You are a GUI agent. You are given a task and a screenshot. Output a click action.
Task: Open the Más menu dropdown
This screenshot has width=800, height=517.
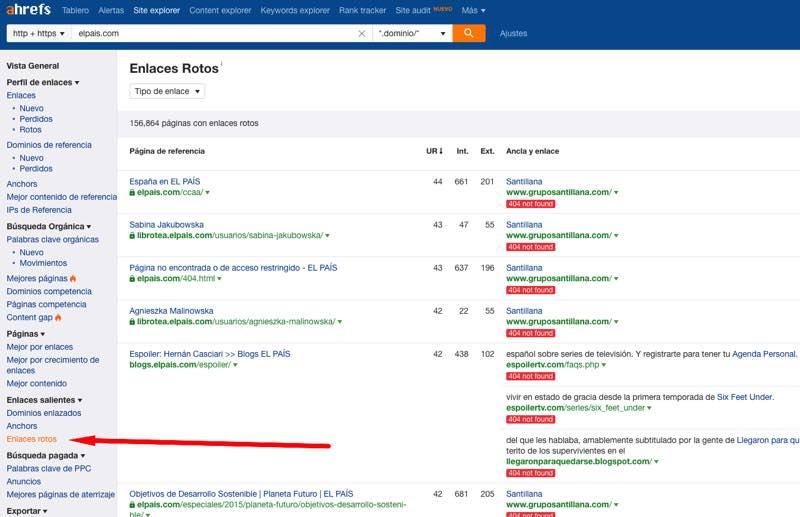(x=473, y=10)
